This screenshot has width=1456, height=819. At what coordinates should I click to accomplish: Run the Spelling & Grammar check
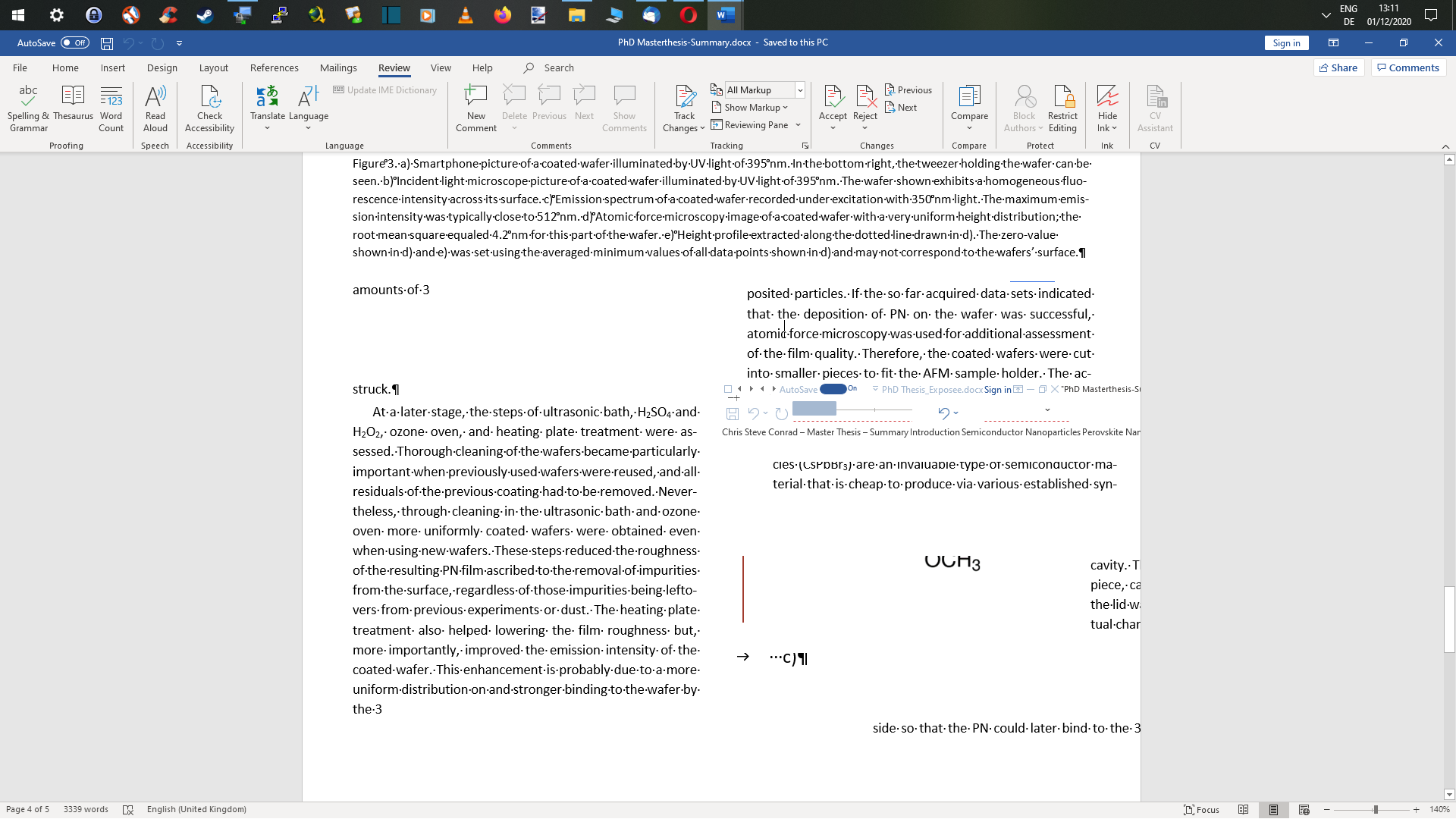pos(28,106)
